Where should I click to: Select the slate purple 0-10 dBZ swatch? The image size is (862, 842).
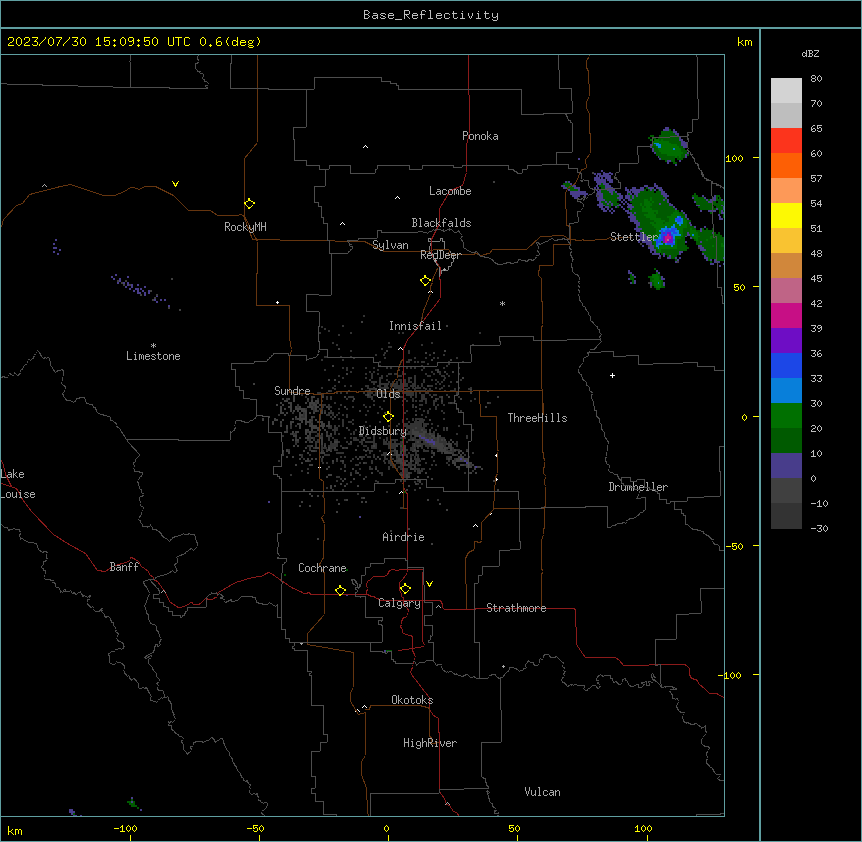(x=786, y=466)
